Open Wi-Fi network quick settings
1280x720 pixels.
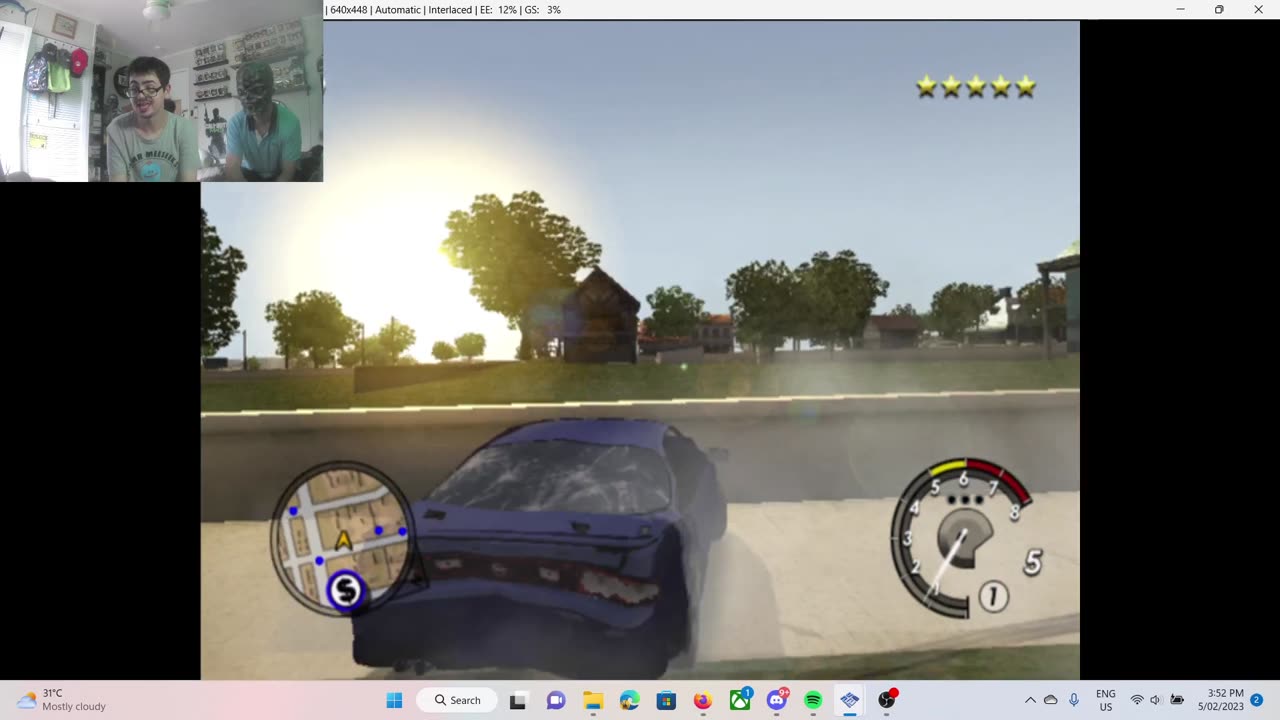1137,700
